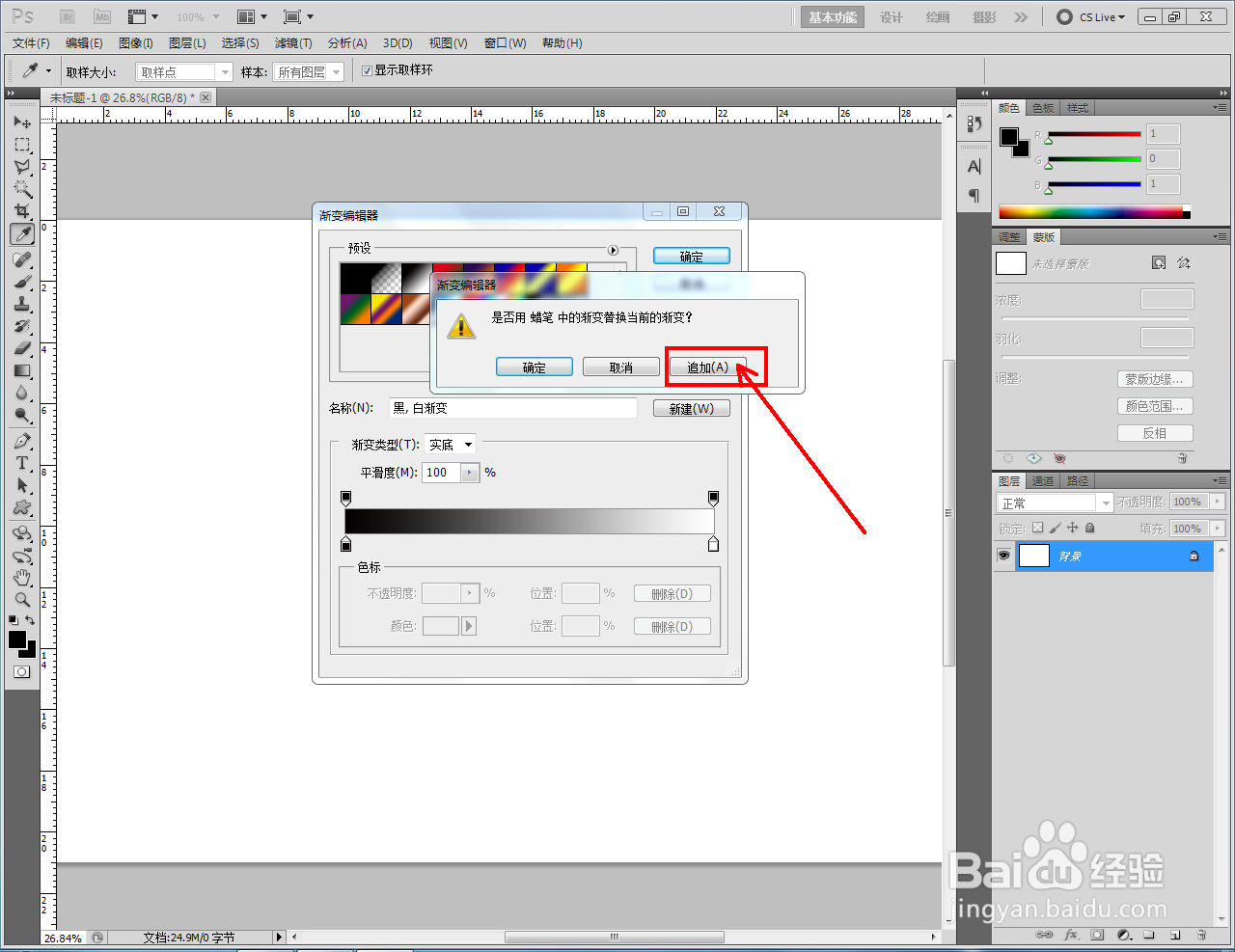Select the Move tool
Screen dimensions: 1235x952
click(x=22, y=122)
